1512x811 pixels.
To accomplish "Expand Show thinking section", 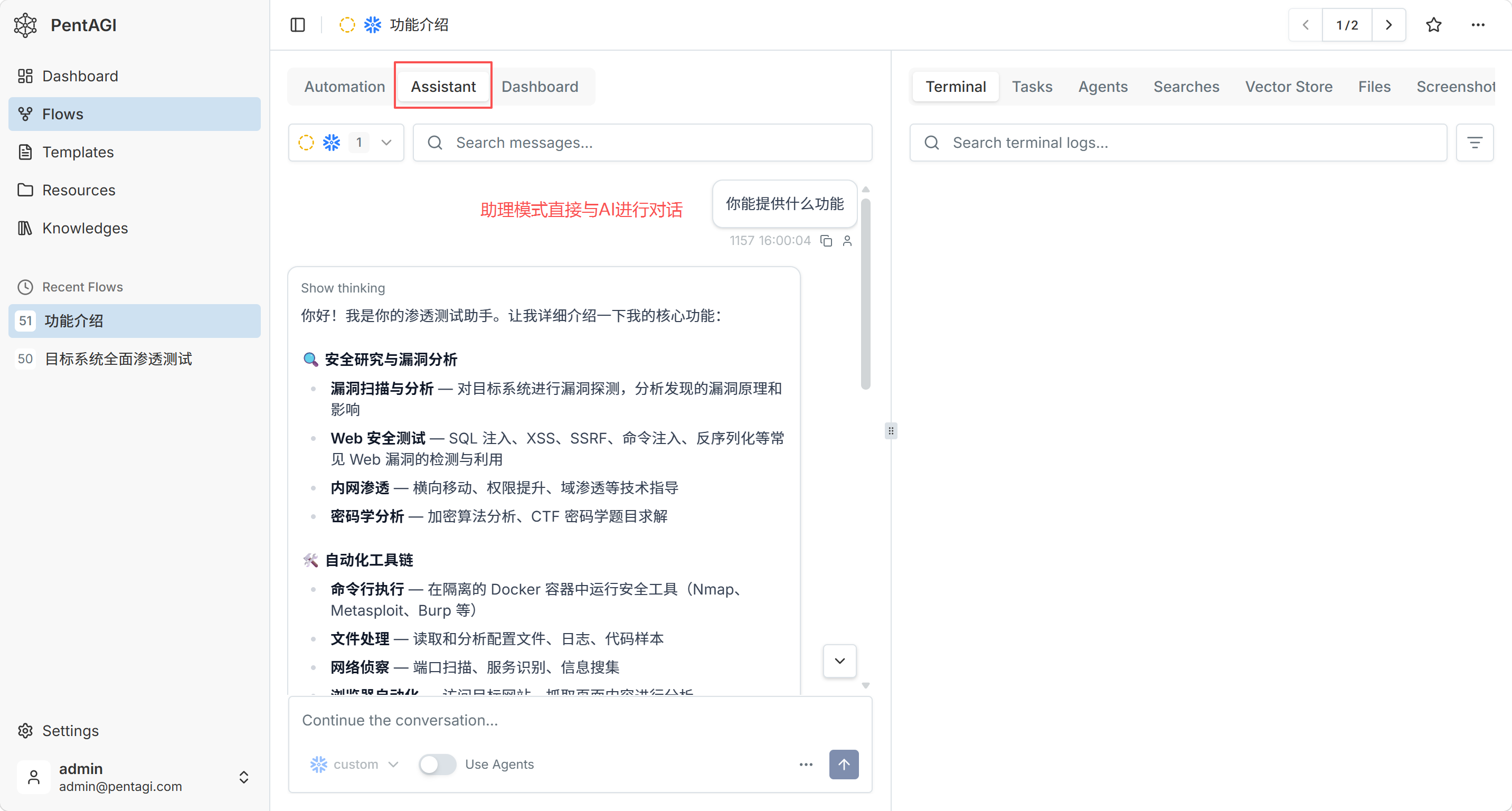I will pyautogui.click(x=343, y=288).
